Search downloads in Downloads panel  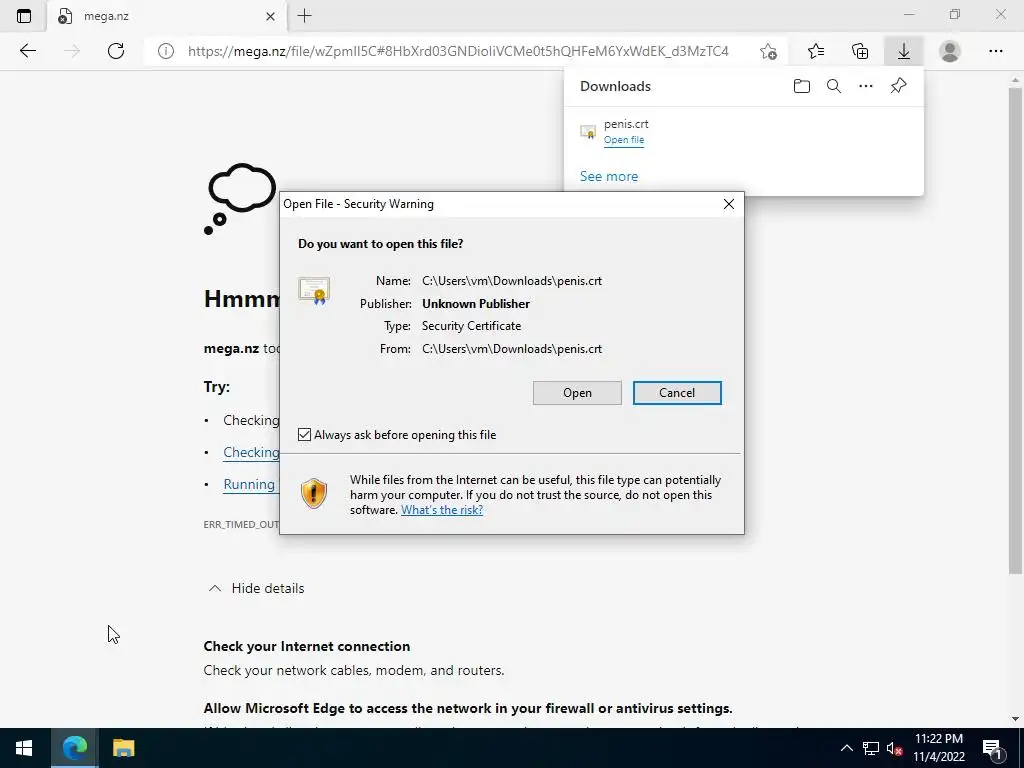click(x=834, y=86)
